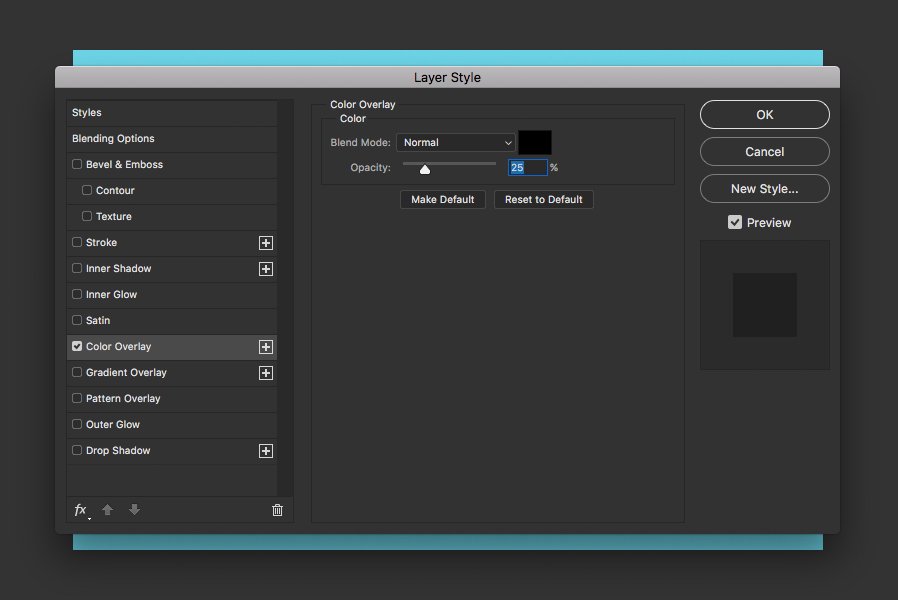The width and height of the screenshot is (898, 600).
Task: Open Blending Options section
Action: (x=172, y=139)
